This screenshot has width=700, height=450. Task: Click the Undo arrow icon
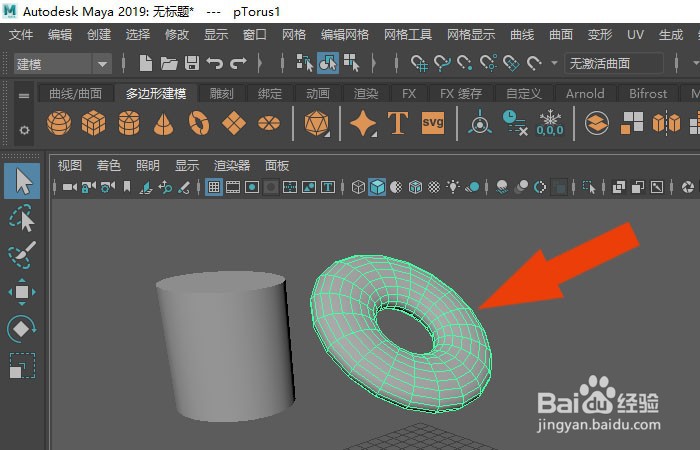(x=215, y=63)
